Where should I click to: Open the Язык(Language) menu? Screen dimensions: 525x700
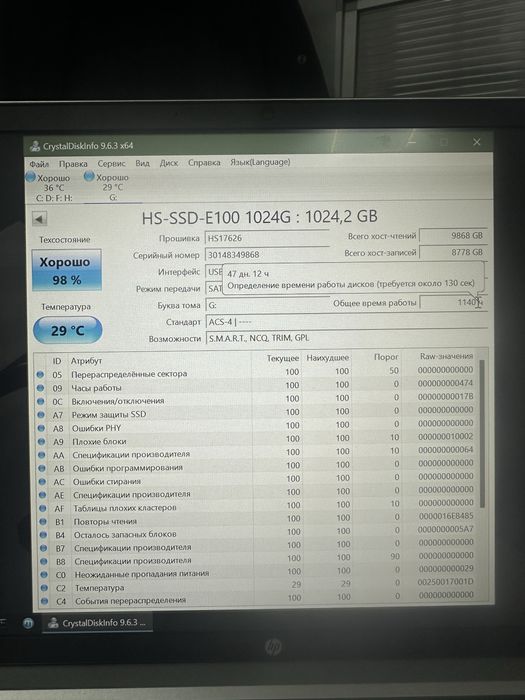click(x=260, y=162)
